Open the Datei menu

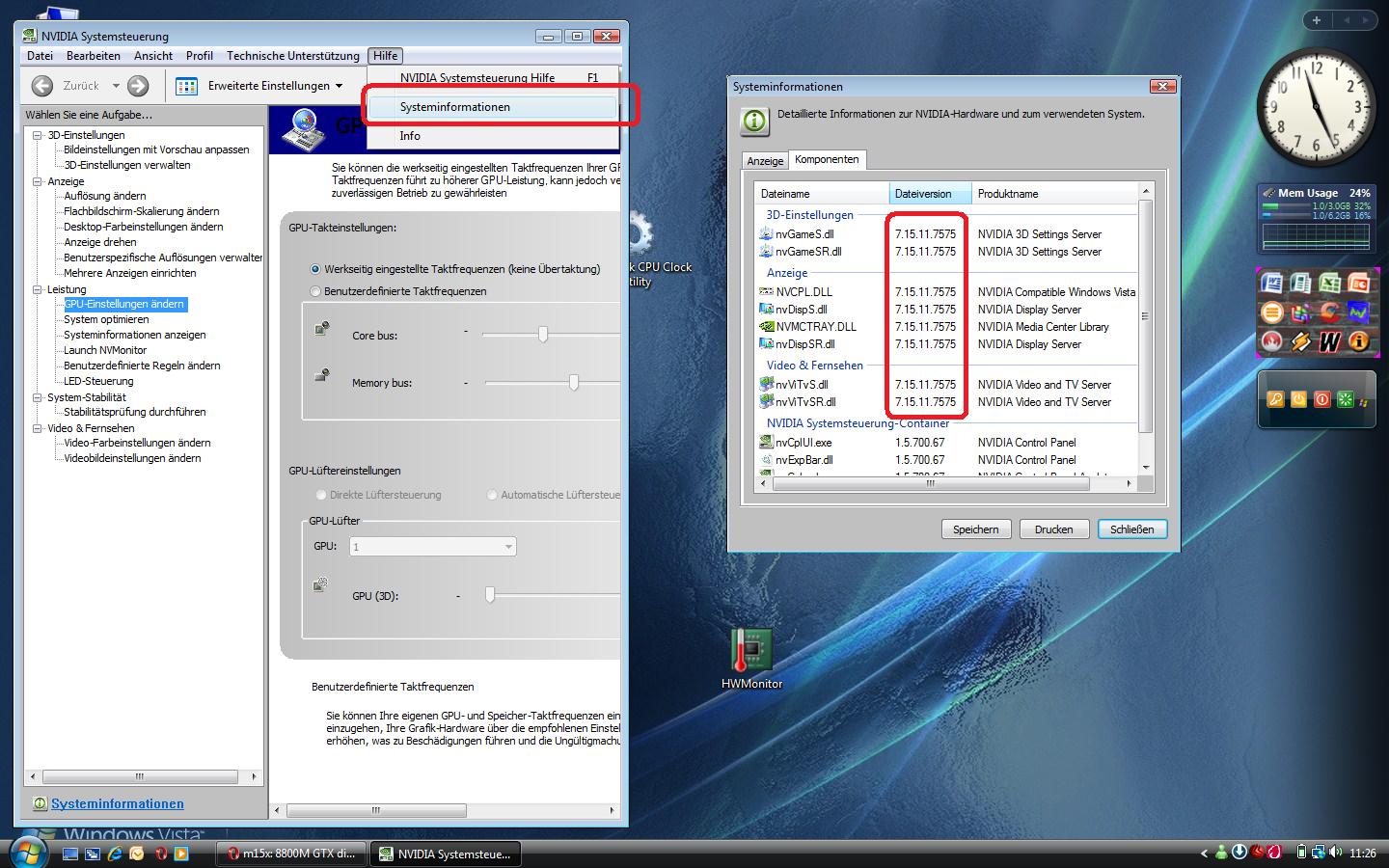point(40,56)
